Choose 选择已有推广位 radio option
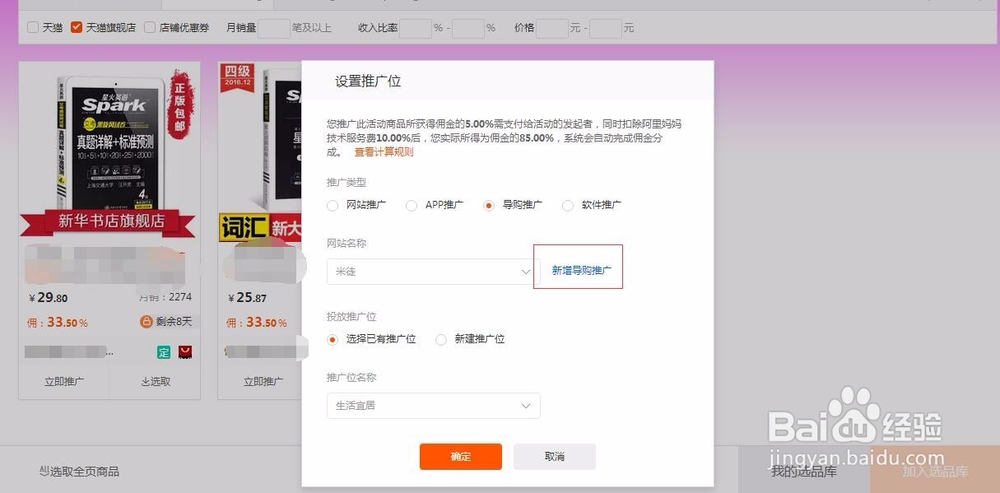The height and width of the screenshot is (493, 1000). 332,339
